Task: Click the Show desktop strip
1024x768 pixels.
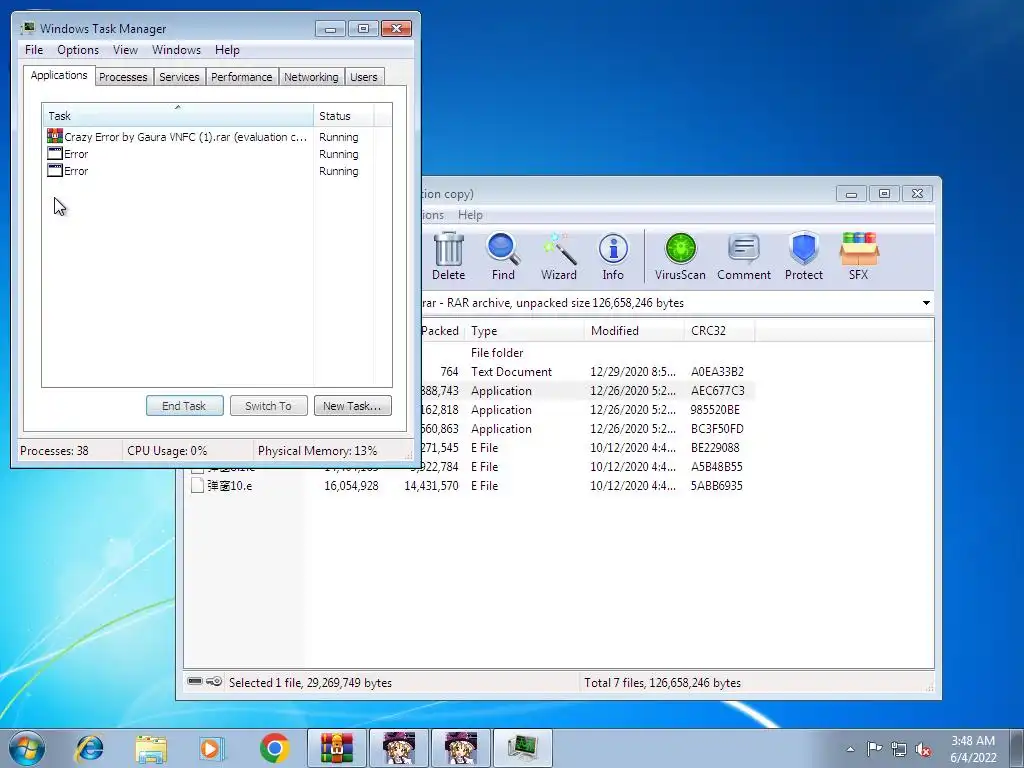Action: point(1018,748)
